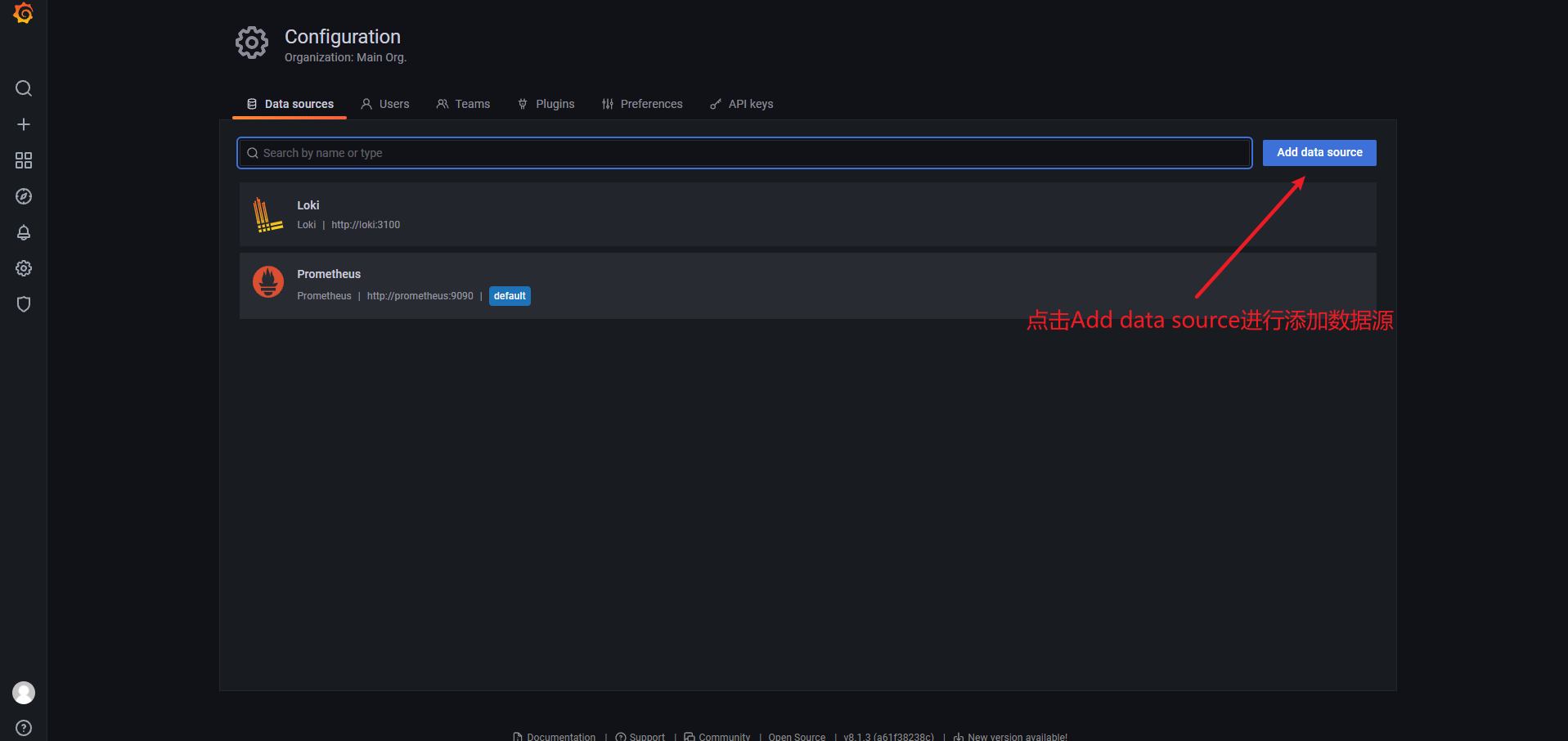Open the Explore compass icon
1568x741 pixels.
(x=24, y=196)
